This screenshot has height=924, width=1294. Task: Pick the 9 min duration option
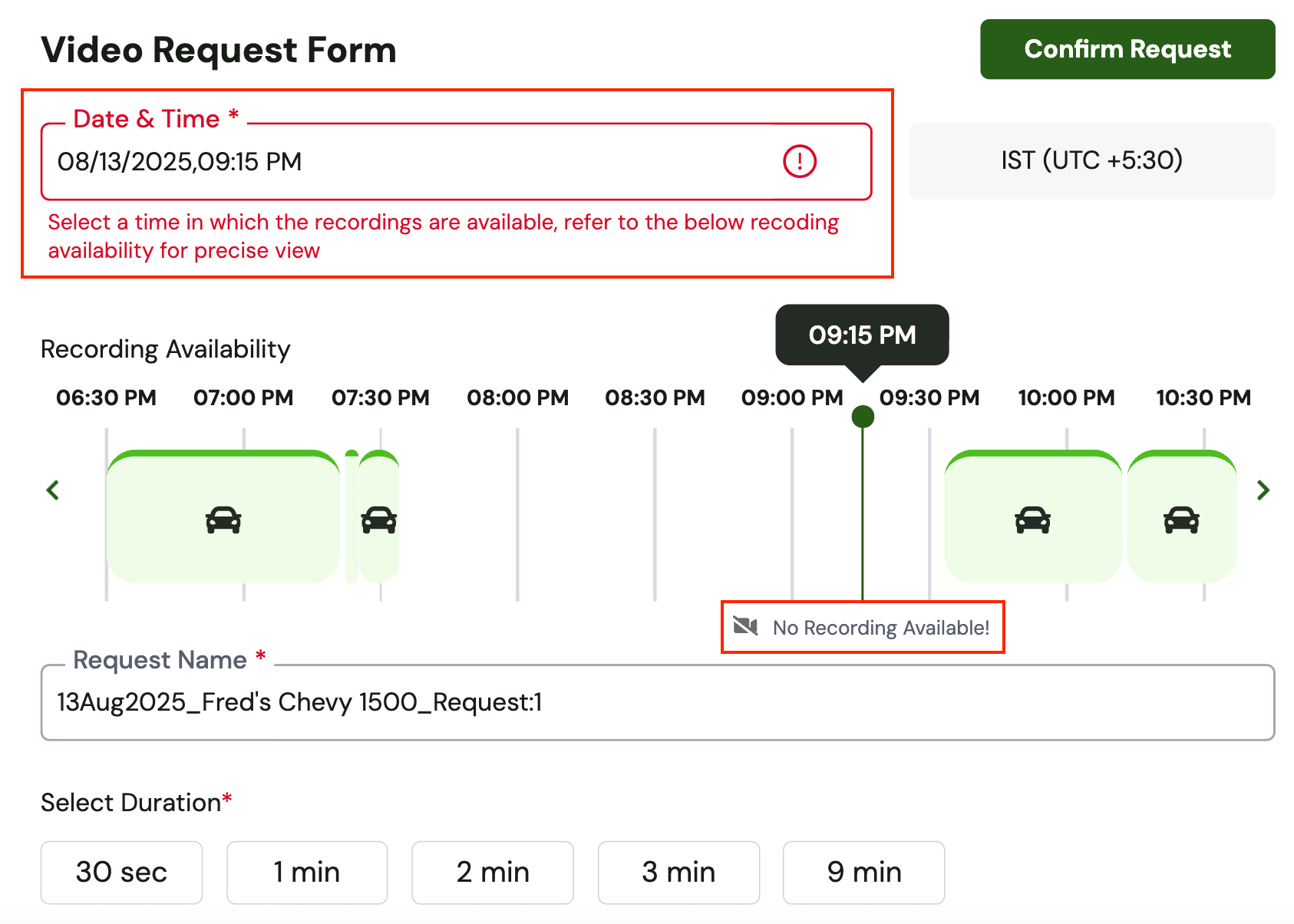coord(864,873)
